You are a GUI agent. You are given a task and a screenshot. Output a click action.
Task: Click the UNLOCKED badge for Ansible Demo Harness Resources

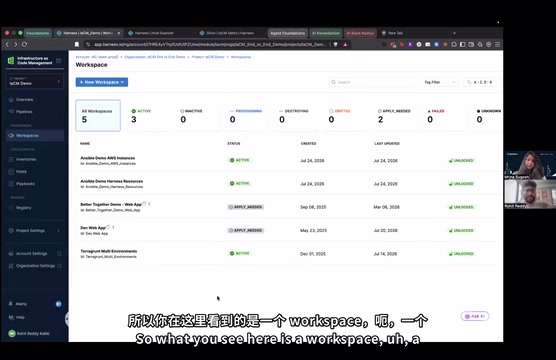(461, 184)
